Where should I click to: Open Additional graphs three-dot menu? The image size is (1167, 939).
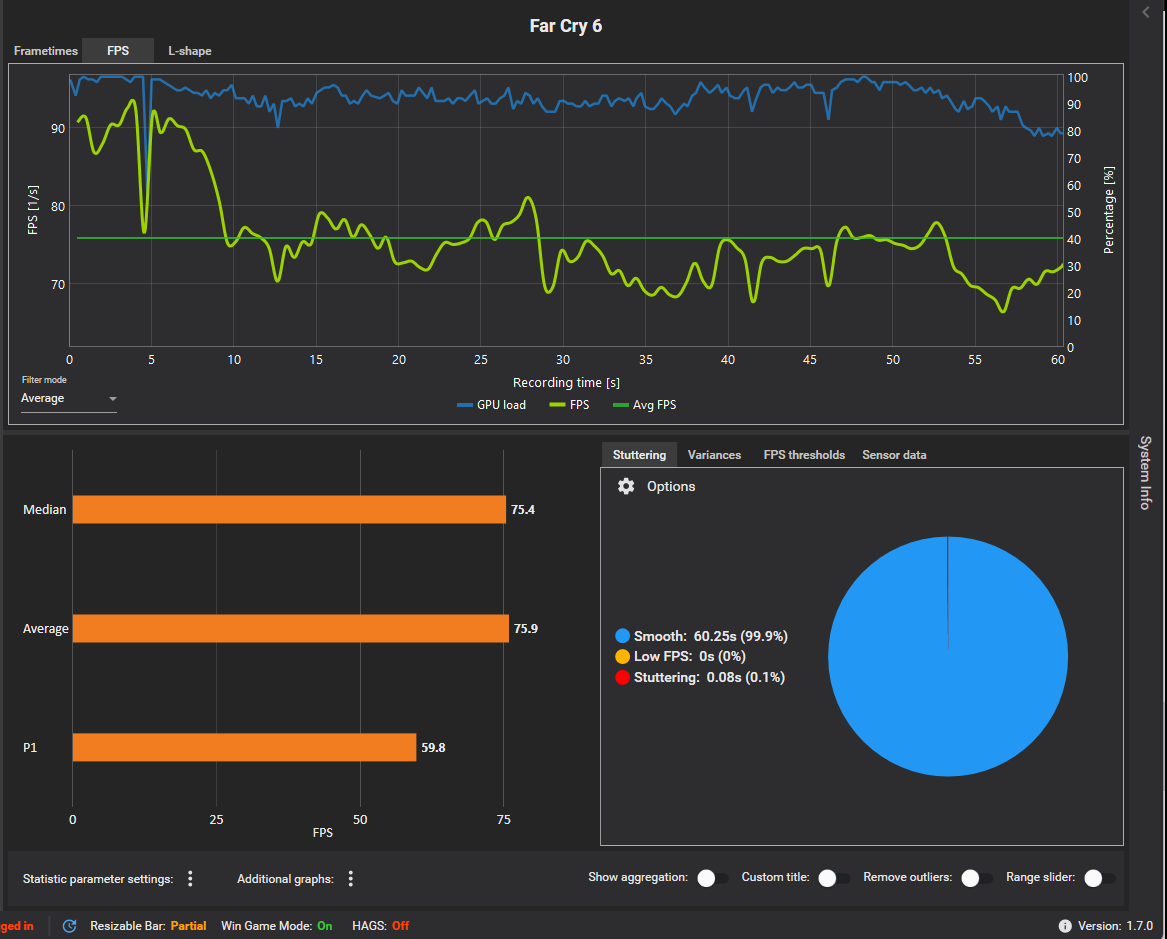351,879
